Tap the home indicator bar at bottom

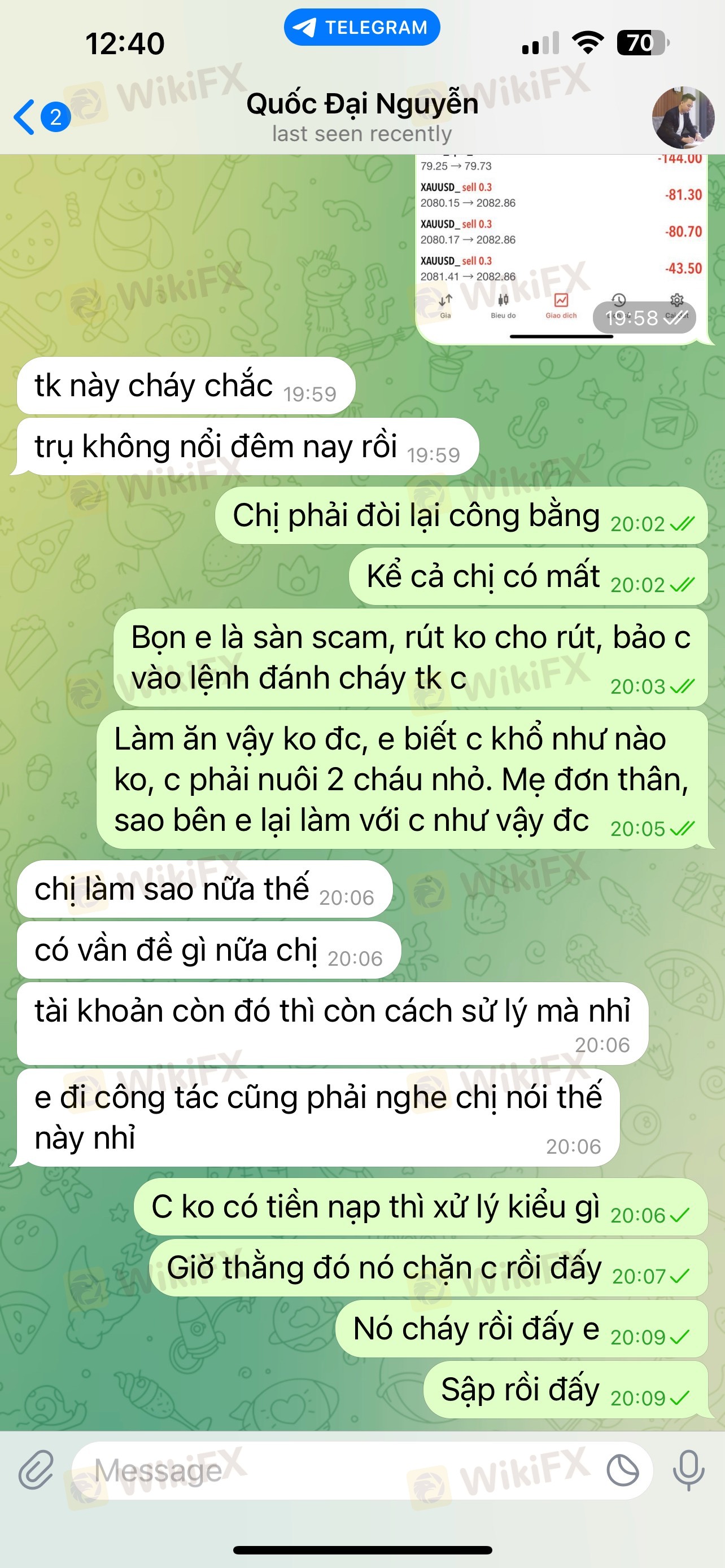(x=362, y=1550)
